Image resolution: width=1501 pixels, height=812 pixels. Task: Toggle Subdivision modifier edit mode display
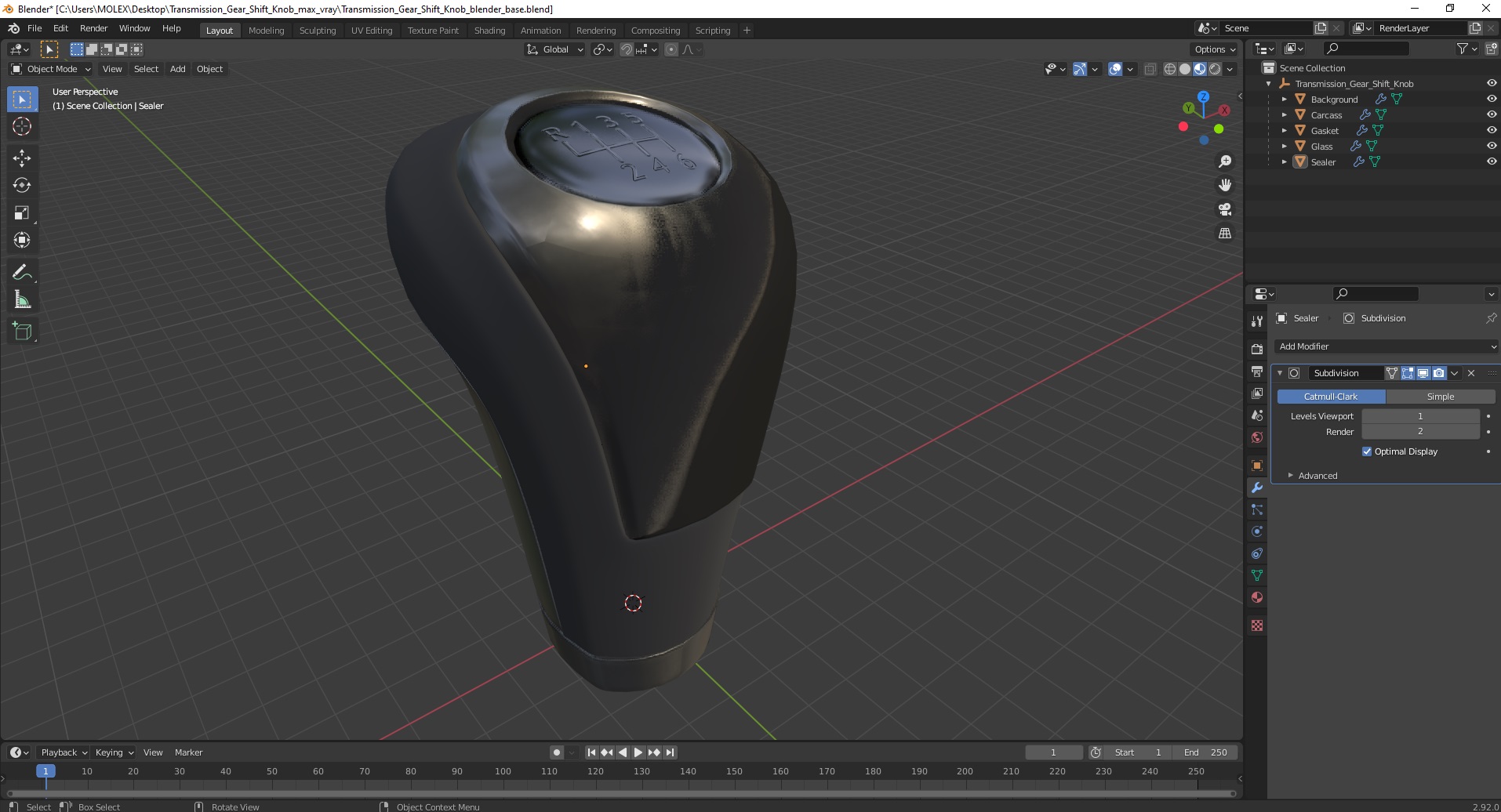pos(1408,373)
